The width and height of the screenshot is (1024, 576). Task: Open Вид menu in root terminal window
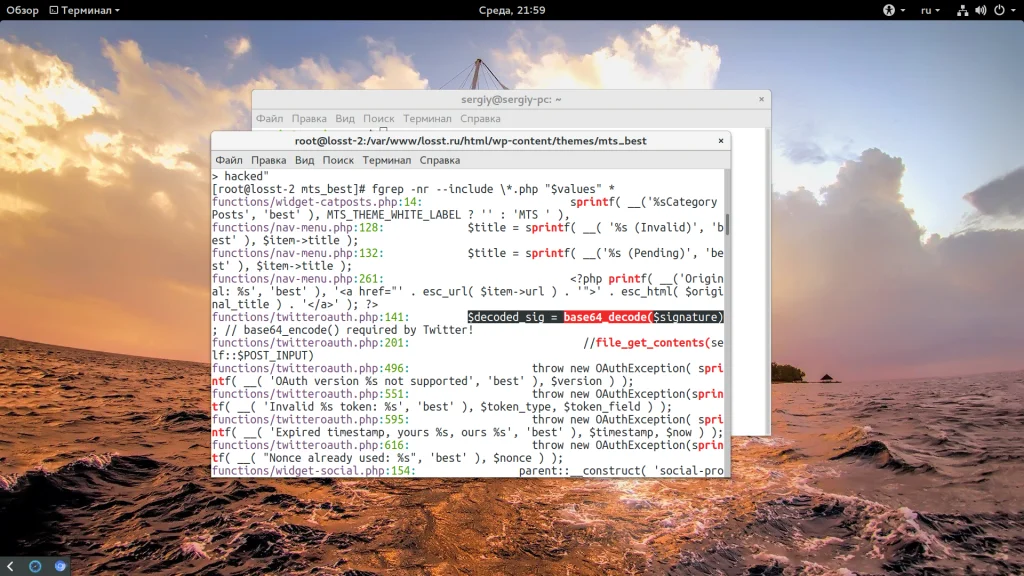coord(304,160)
